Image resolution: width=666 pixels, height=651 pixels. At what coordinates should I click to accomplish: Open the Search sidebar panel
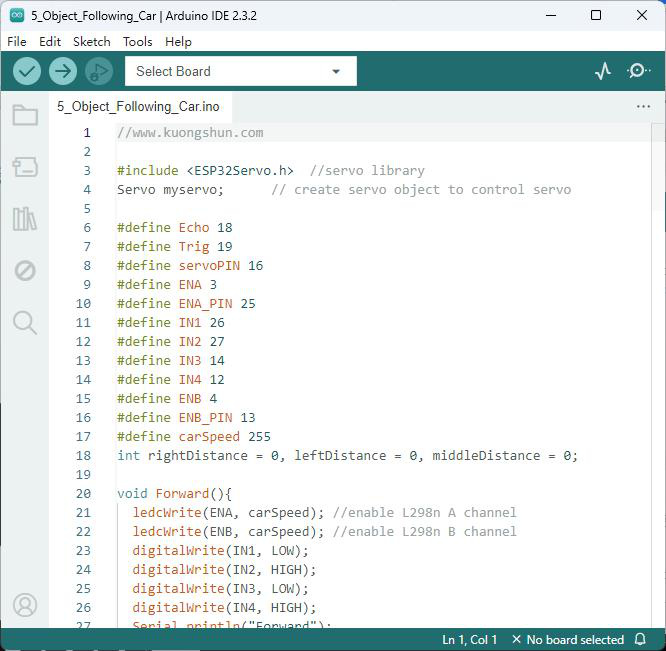[25, 323]
